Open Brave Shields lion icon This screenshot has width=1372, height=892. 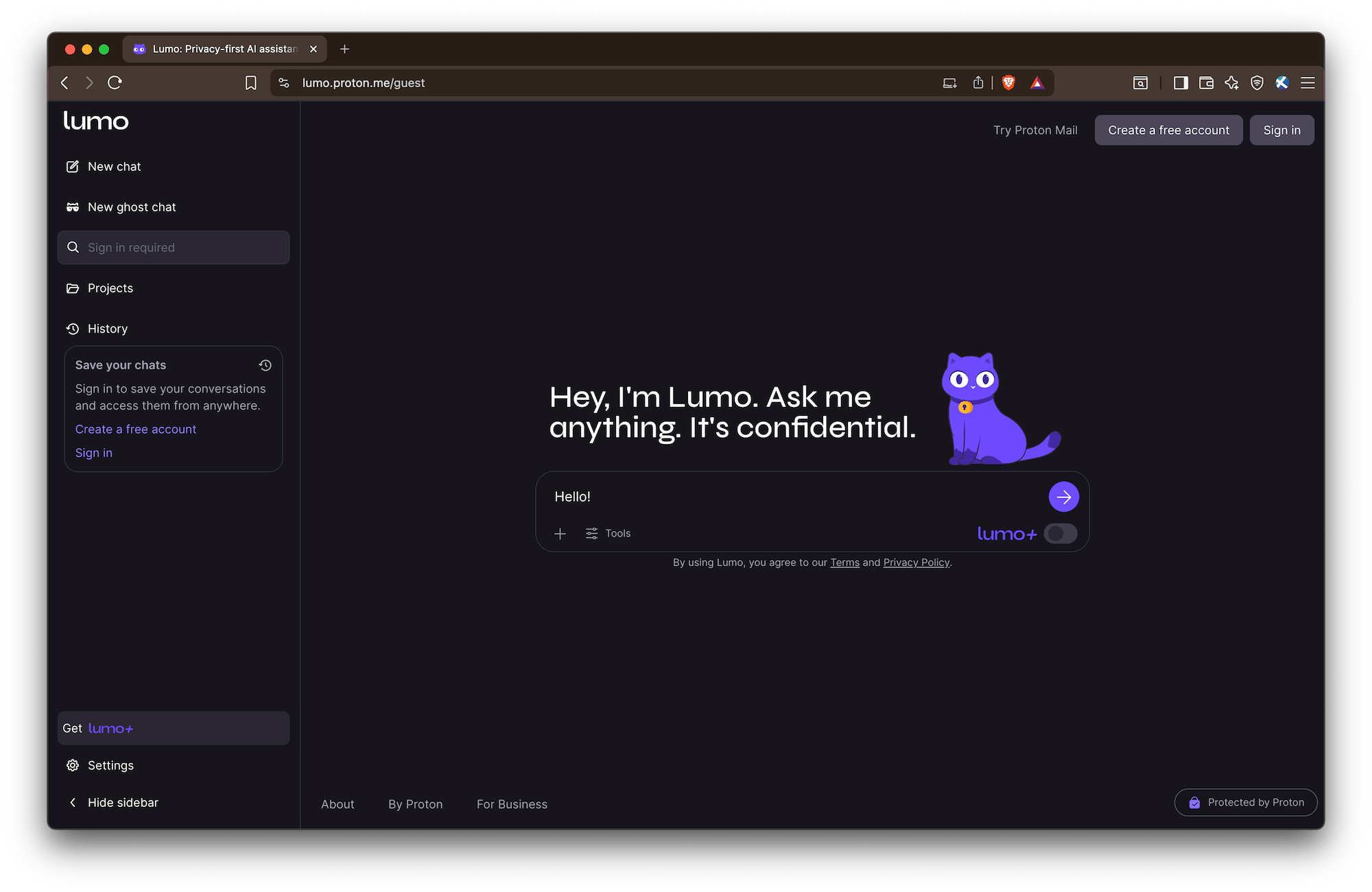tap(1008, 83)
